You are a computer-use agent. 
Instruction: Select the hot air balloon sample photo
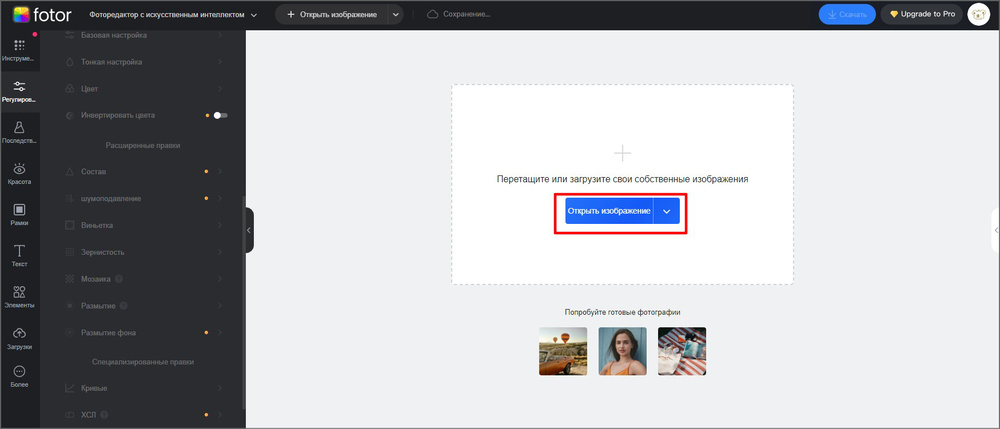(x=563, y=351)
